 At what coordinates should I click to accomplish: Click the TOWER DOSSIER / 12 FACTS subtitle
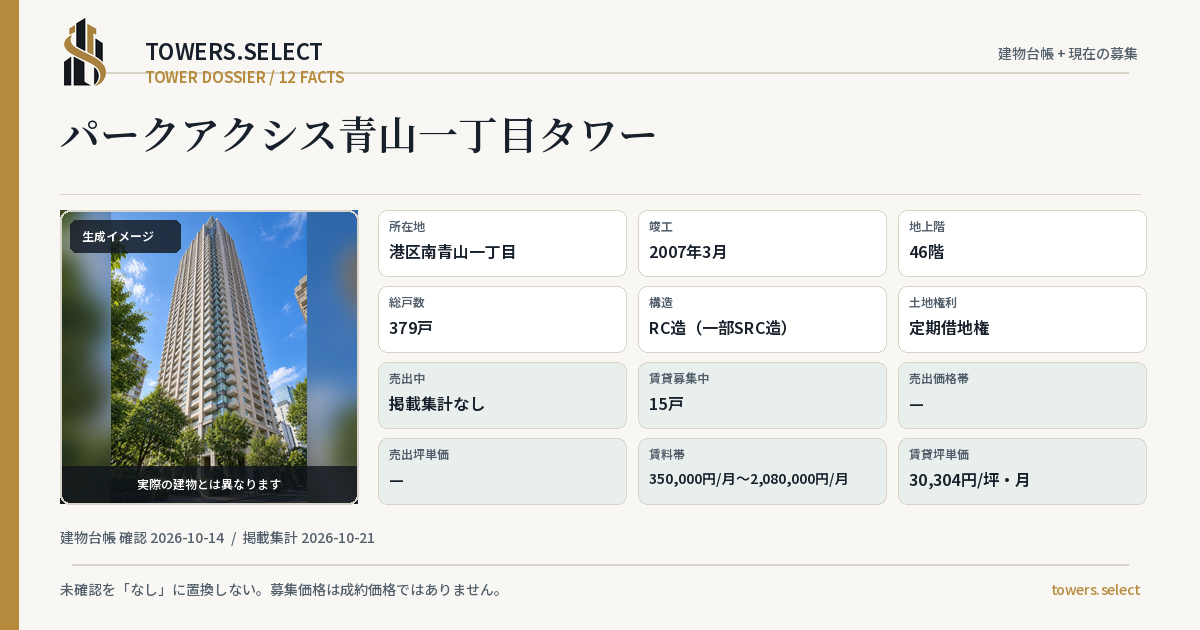245,77
